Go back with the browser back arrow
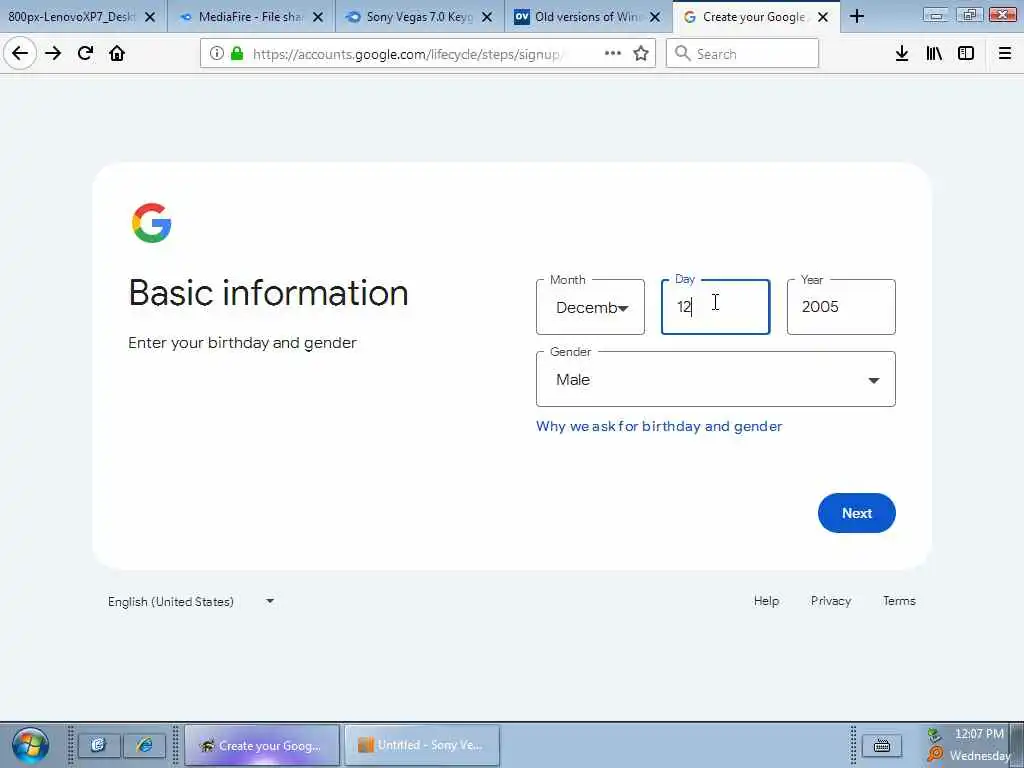Screen dimensions: 1024x768 pos(20,54)
